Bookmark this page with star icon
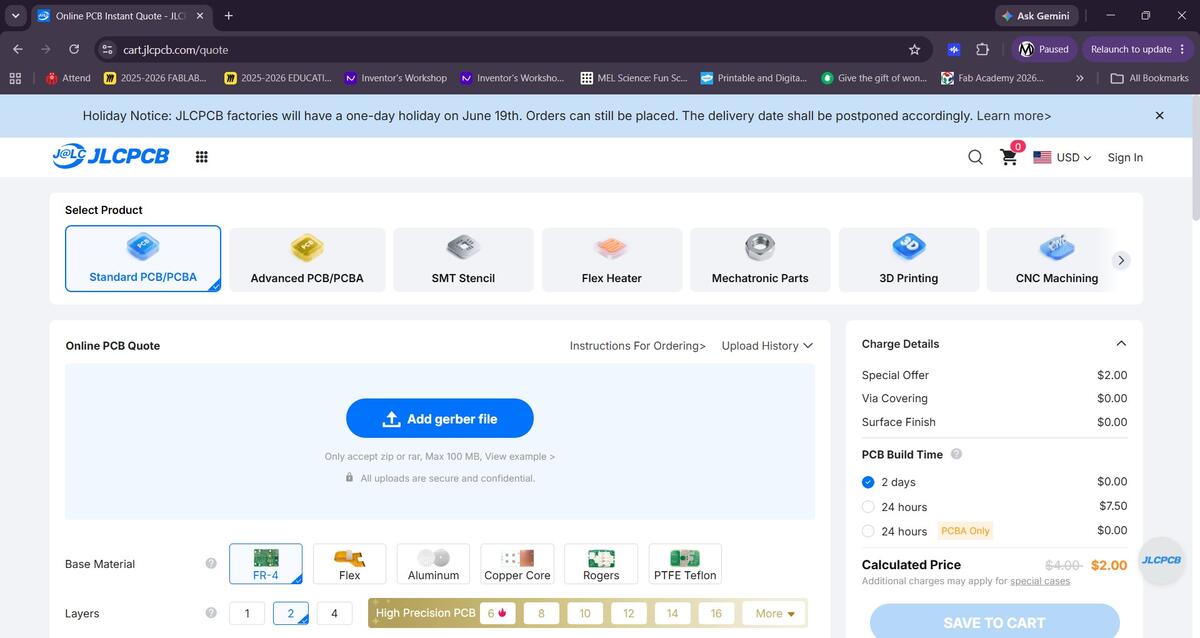This screenshot has width=1200, height=638. pyautogui.click(x=914, y=49)
